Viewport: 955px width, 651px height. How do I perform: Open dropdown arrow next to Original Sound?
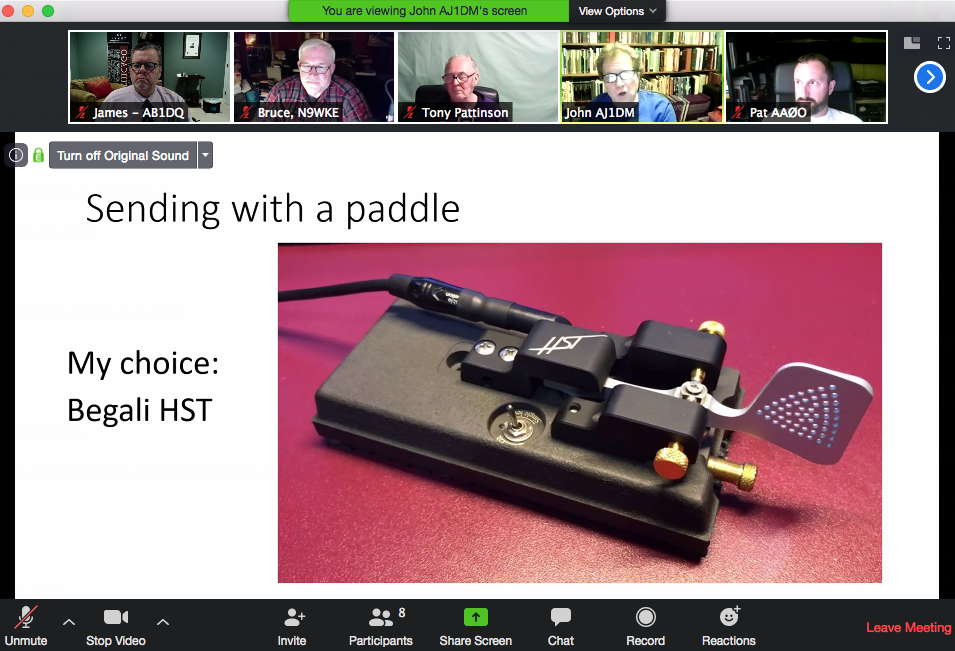click(205, 155)
